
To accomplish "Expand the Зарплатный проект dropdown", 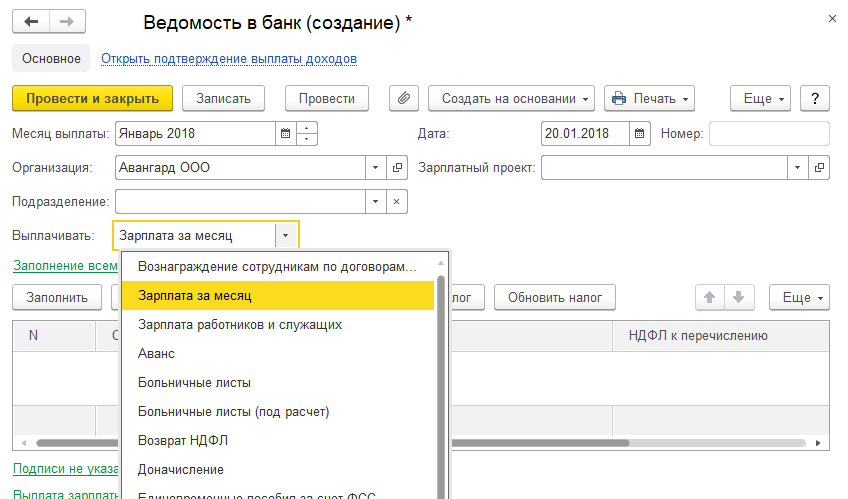I will tap(798, 168).
